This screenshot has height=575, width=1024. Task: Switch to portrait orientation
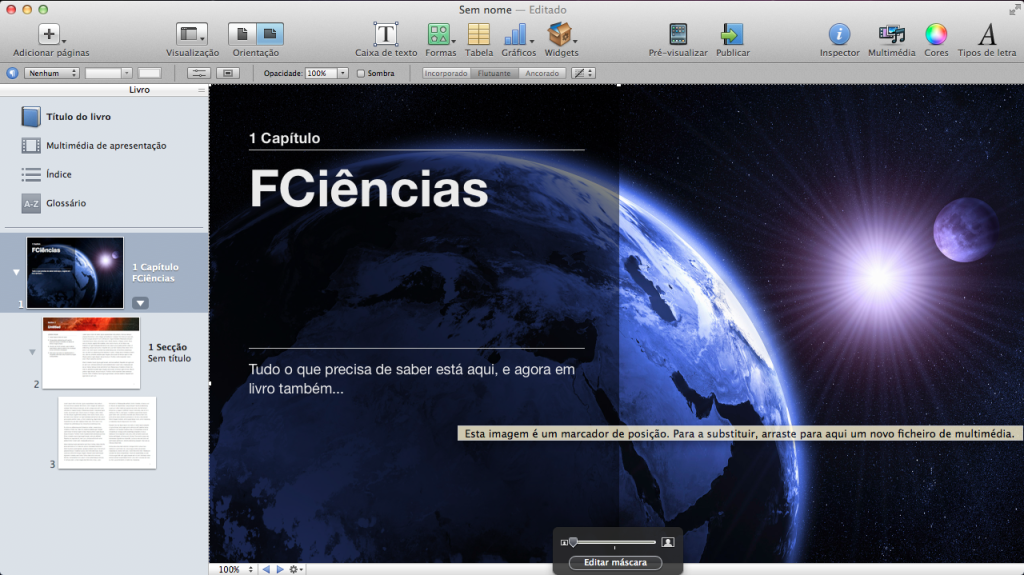pos(242,34)
